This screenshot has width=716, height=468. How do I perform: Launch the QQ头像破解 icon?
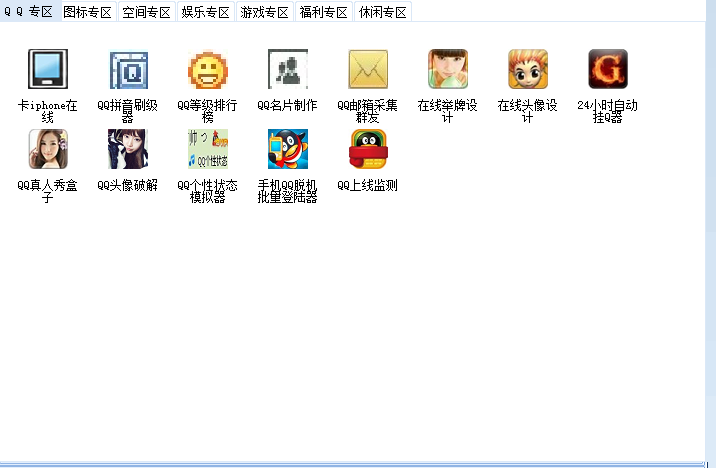(x=128, y=149)
